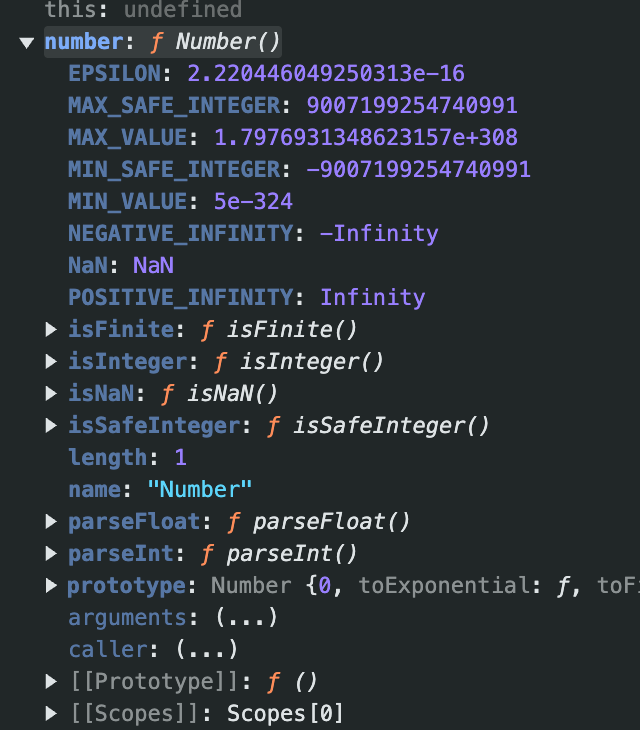
Task: Select the EPSILON property row
Action: [266, 74]
